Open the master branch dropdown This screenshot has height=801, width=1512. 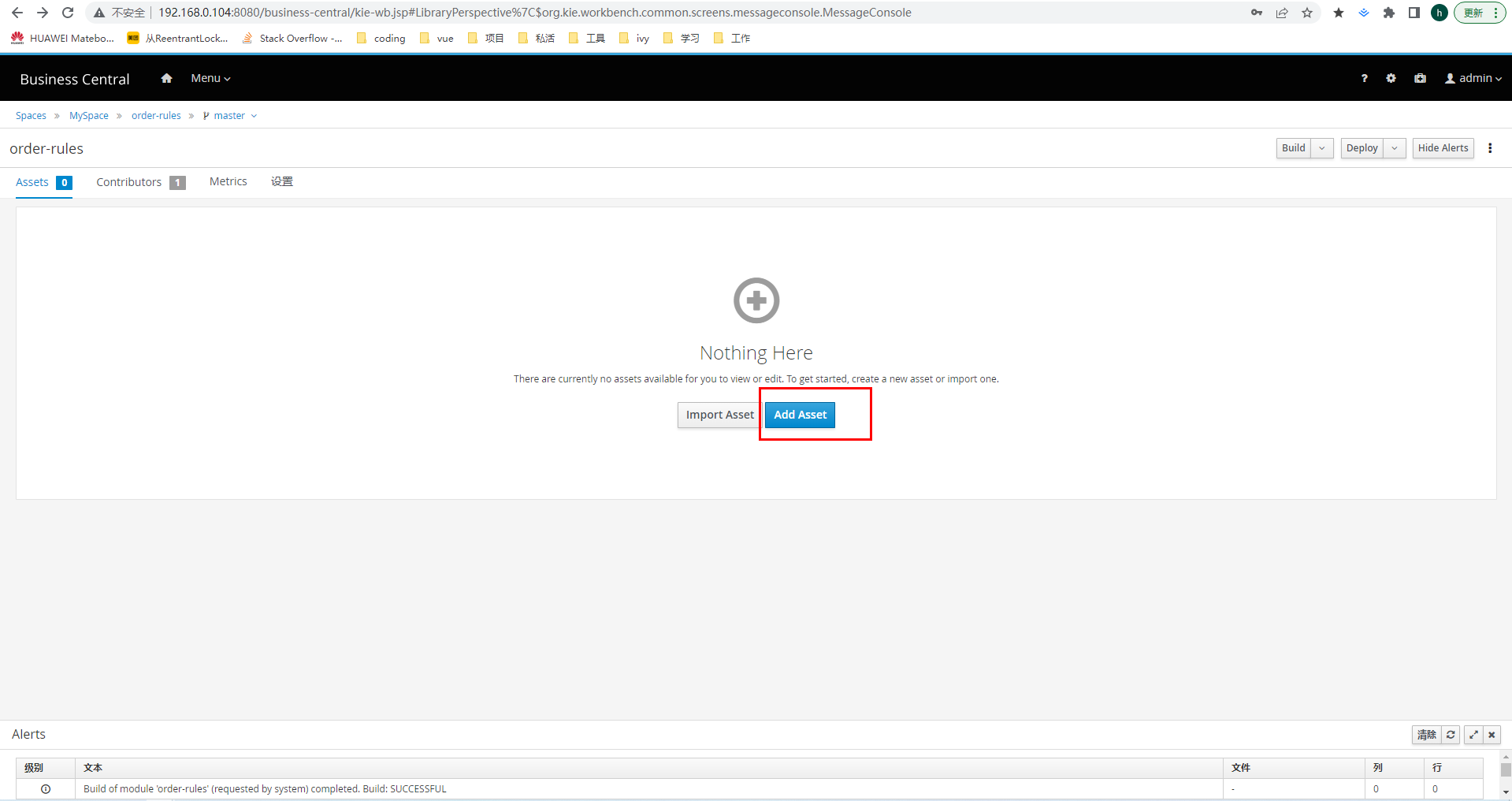[x=230, y=116]
